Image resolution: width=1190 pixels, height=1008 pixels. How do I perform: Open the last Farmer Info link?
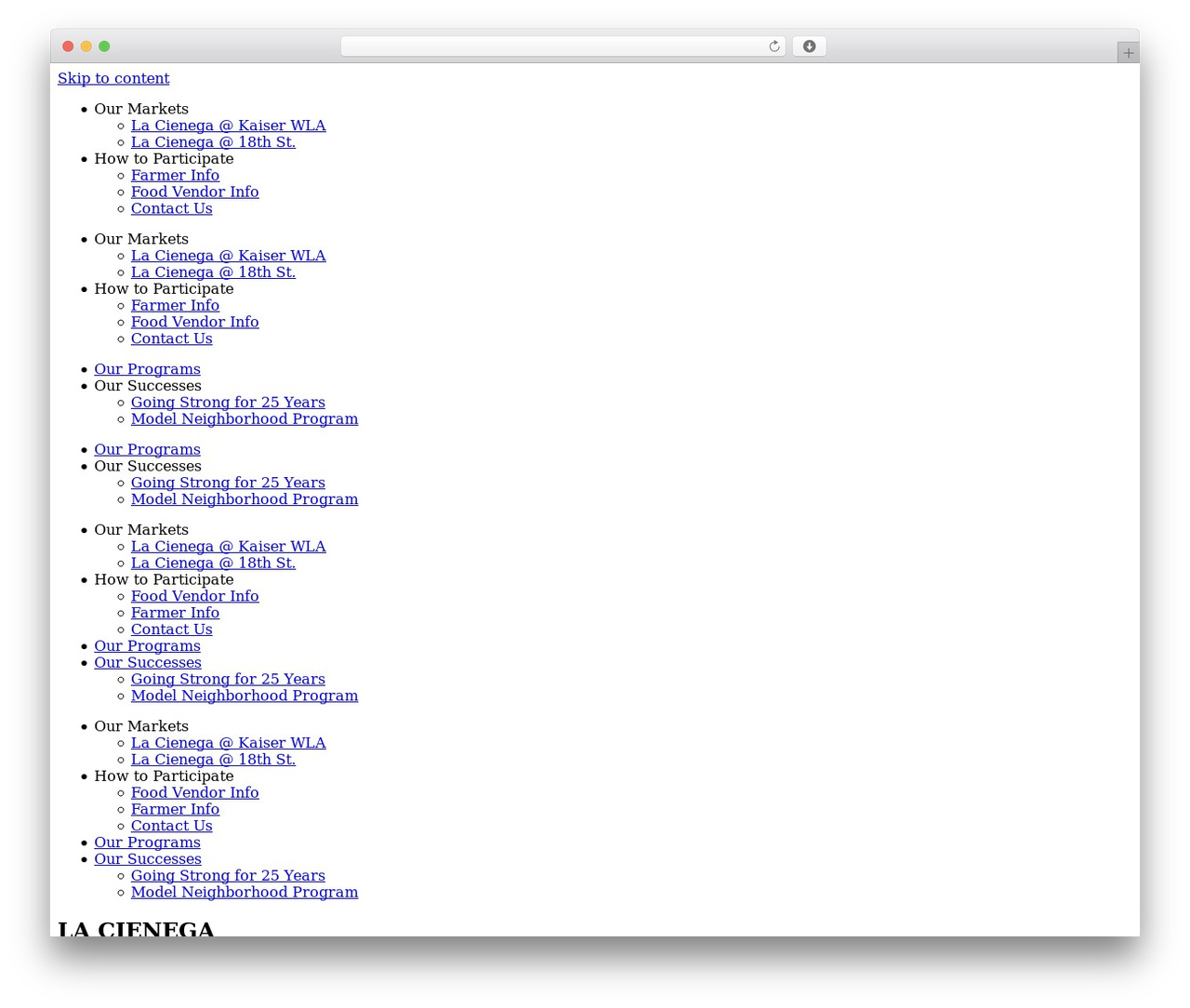[175, 810]
